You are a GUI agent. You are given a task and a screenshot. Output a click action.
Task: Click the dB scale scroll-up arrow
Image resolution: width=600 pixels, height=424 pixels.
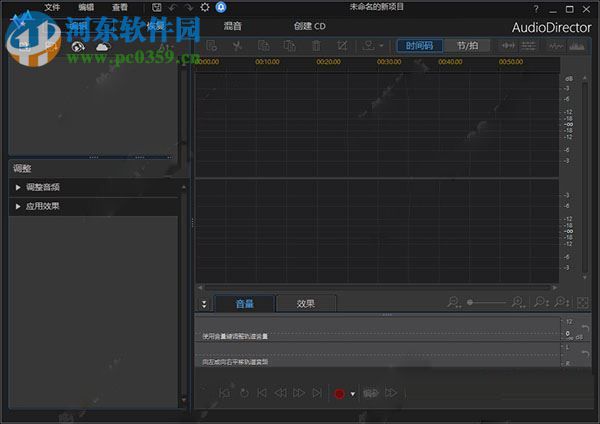pos(585,78)
